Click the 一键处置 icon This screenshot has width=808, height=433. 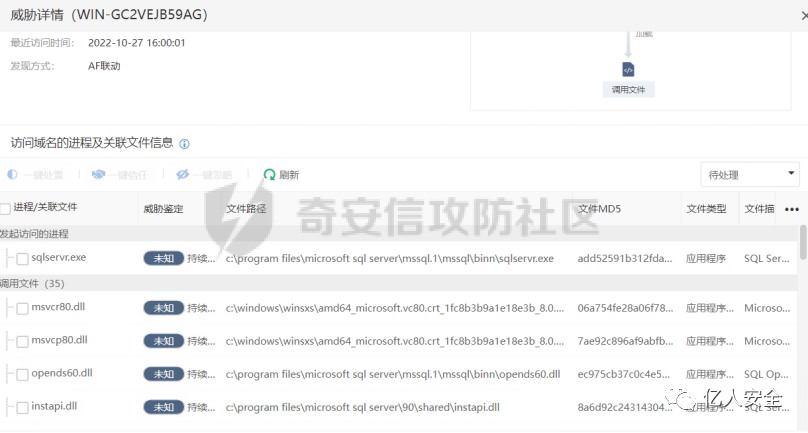click(x=12, y=175)
